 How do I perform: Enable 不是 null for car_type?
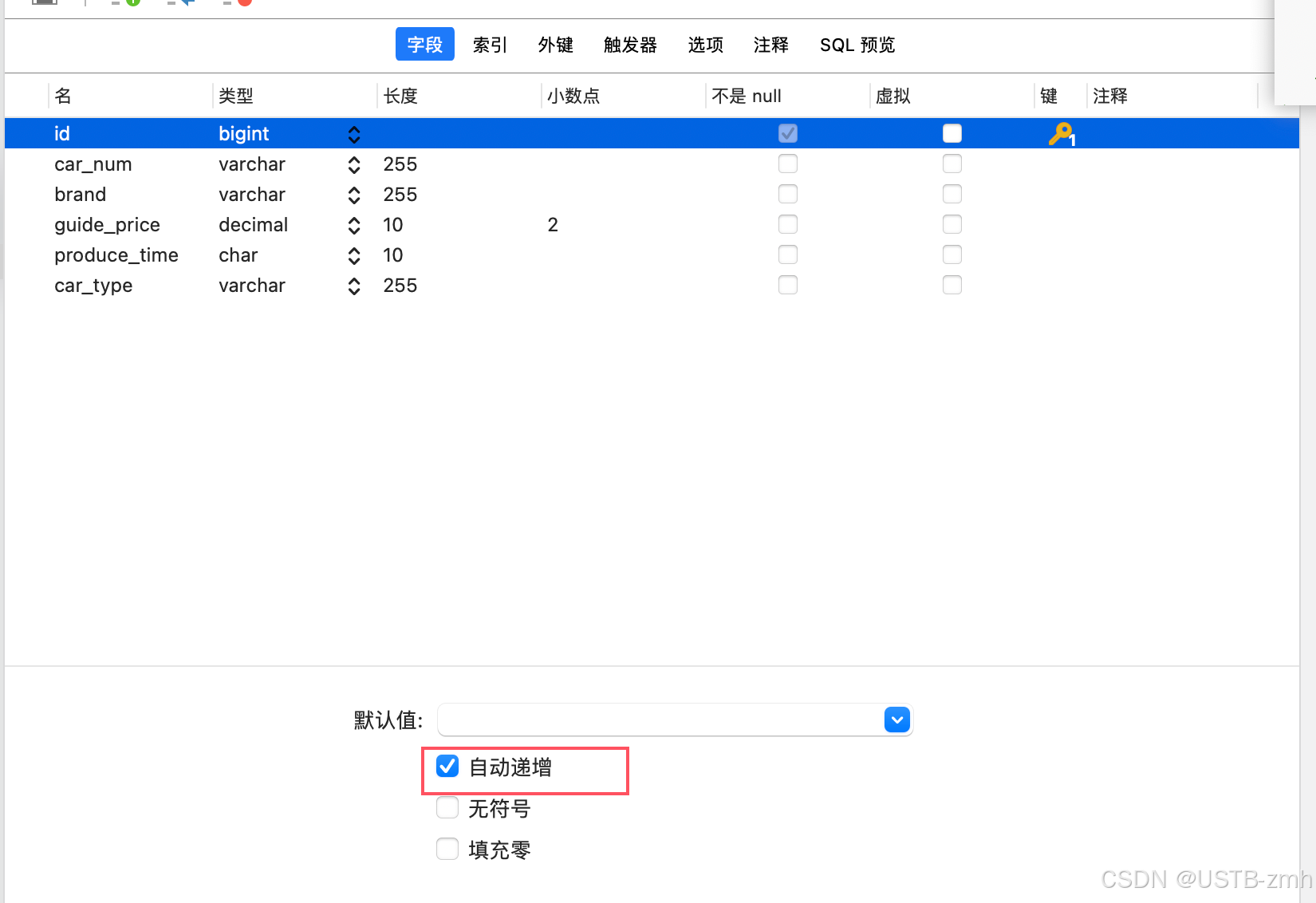point(788,285)
